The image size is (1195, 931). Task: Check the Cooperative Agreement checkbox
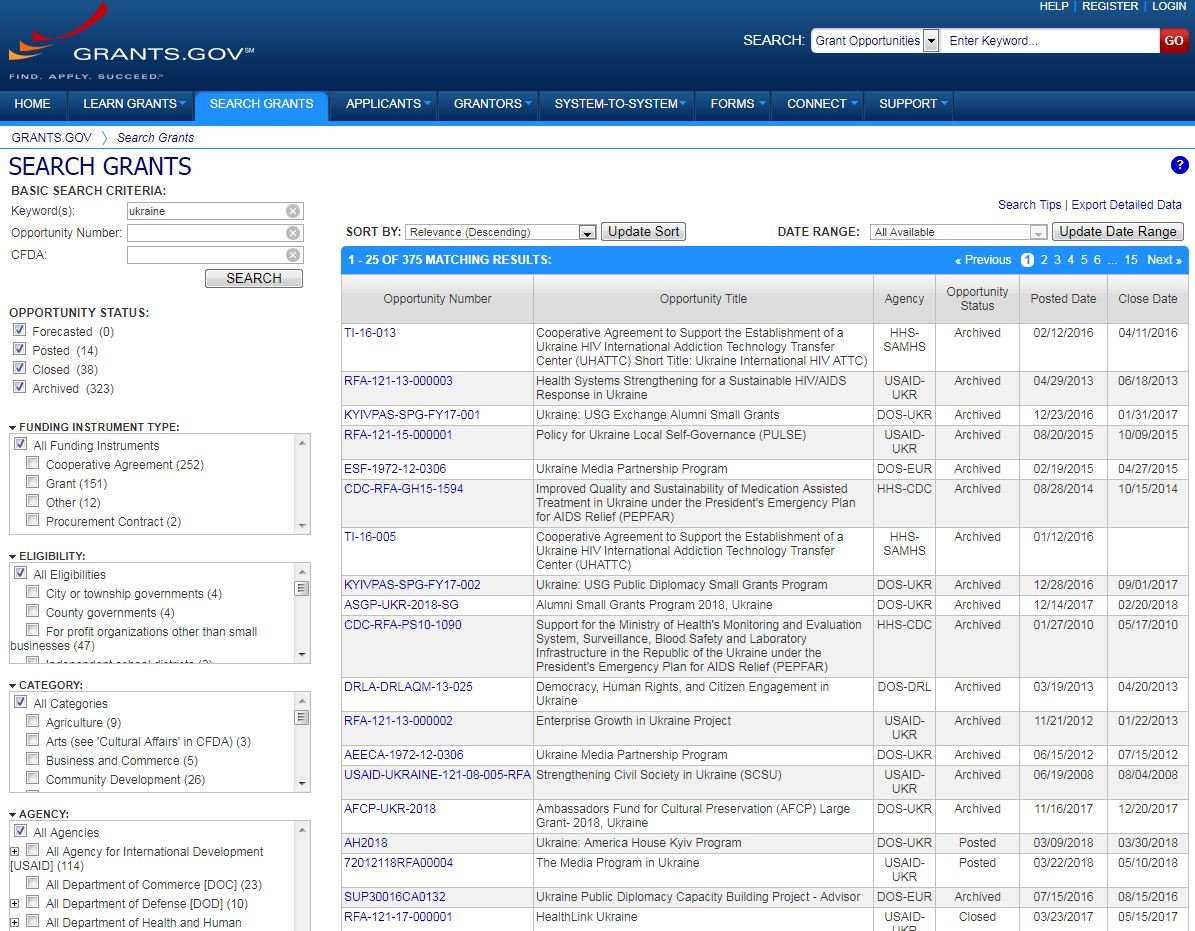pyautogui.click(x=32, y=463)
